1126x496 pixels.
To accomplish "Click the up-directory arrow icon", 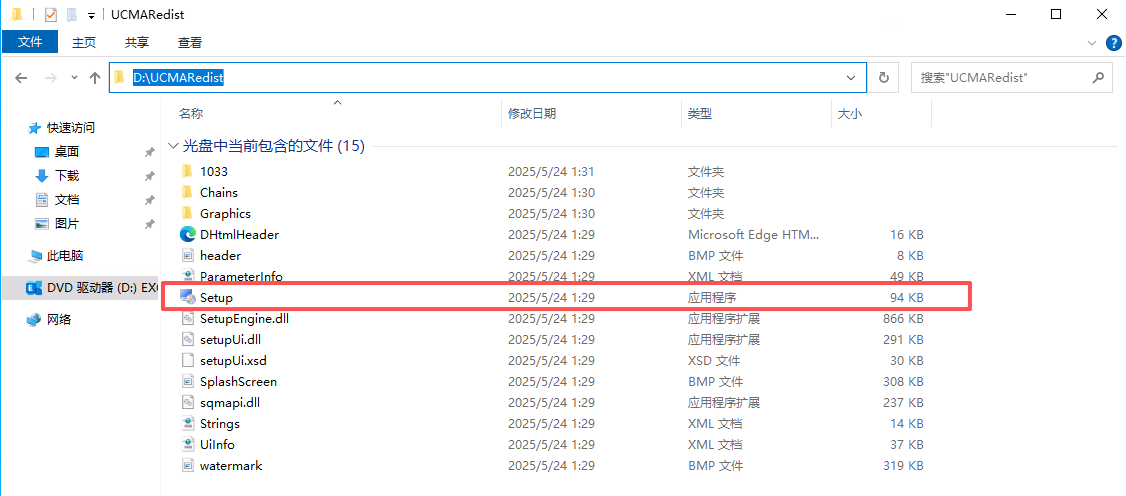I will [95, 77].
